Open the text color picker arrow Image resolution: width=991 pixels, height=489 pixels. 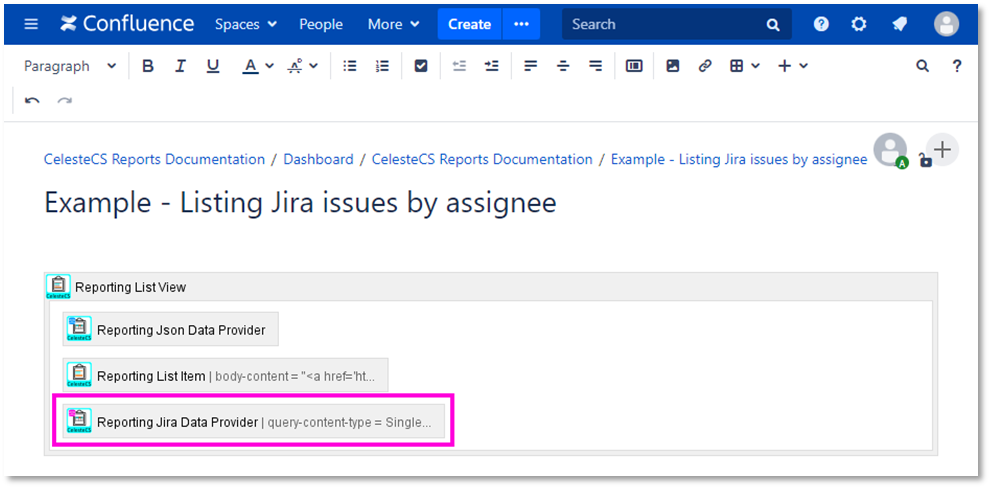[x=269, y=66]
